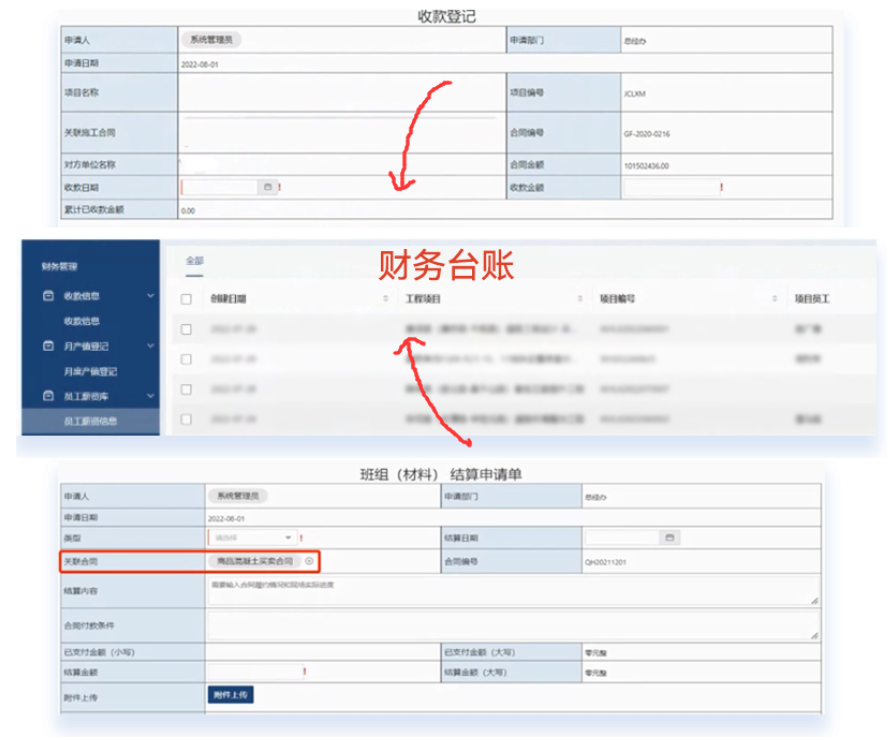Click the 收款金额 input field

[670, 187]
